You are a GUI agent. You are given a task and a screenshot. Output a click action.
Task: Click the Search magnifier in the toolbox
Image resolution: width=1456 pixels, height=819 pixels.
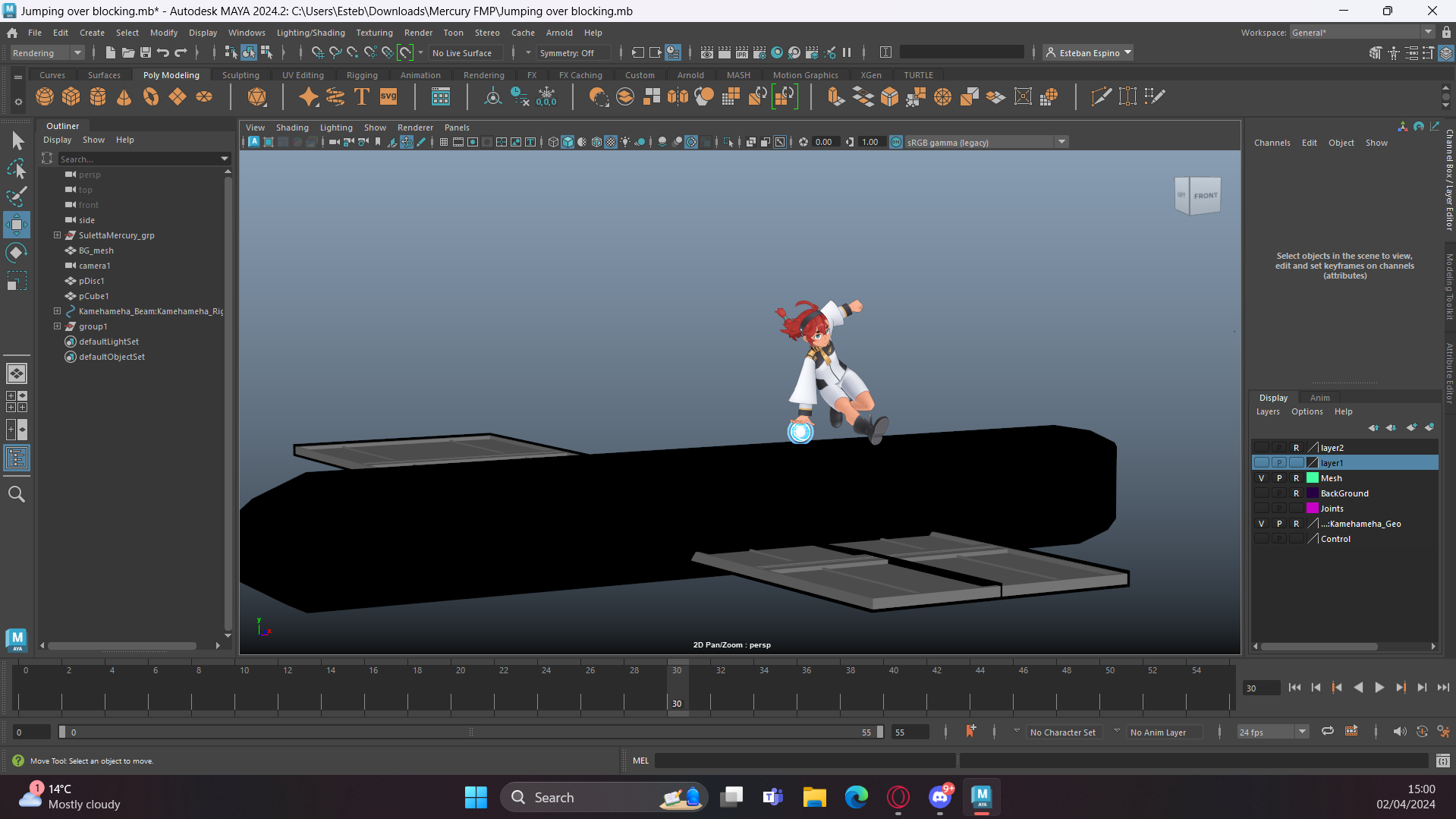[17, 494]
